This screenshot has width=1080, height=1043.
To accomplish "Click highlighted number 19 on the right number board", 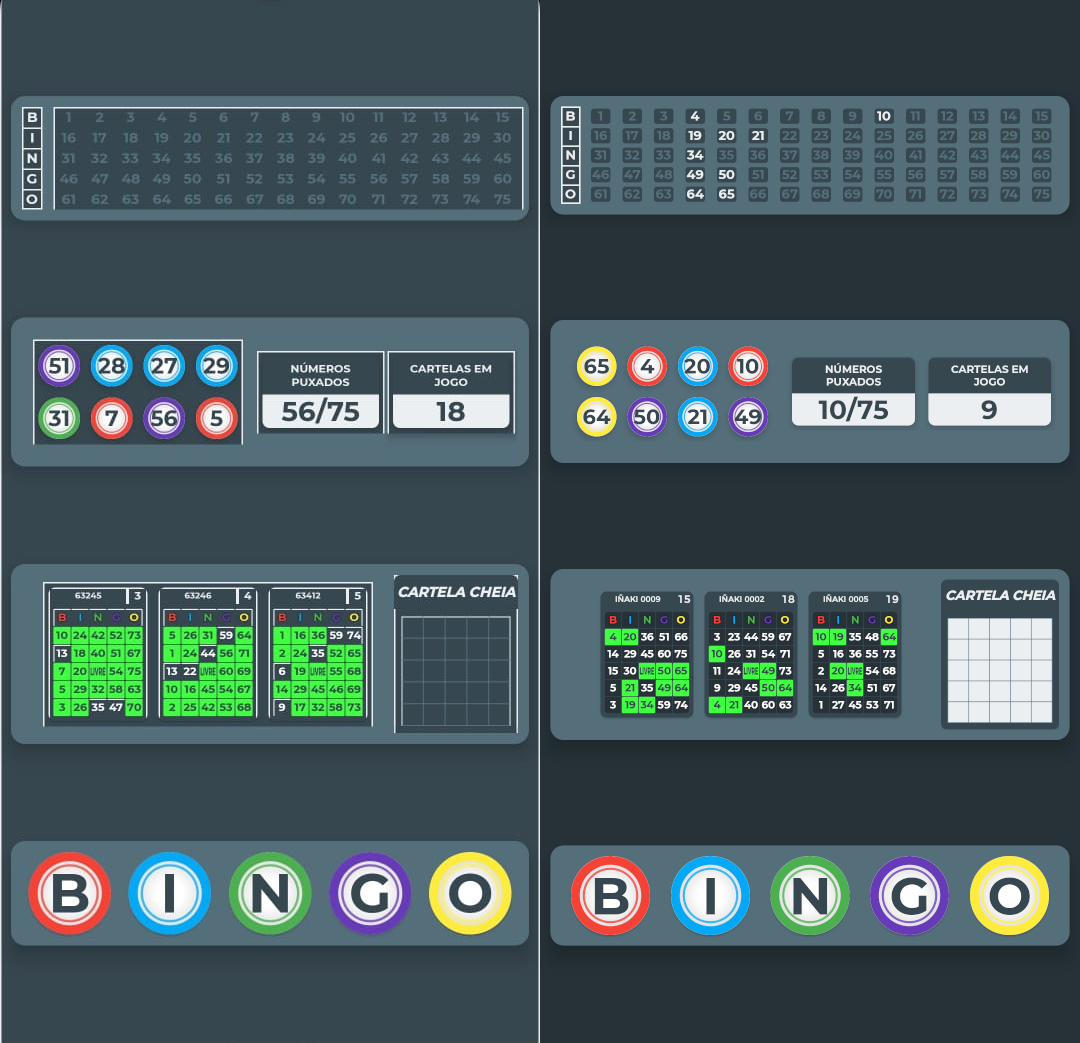I will [x=695, y=136].
